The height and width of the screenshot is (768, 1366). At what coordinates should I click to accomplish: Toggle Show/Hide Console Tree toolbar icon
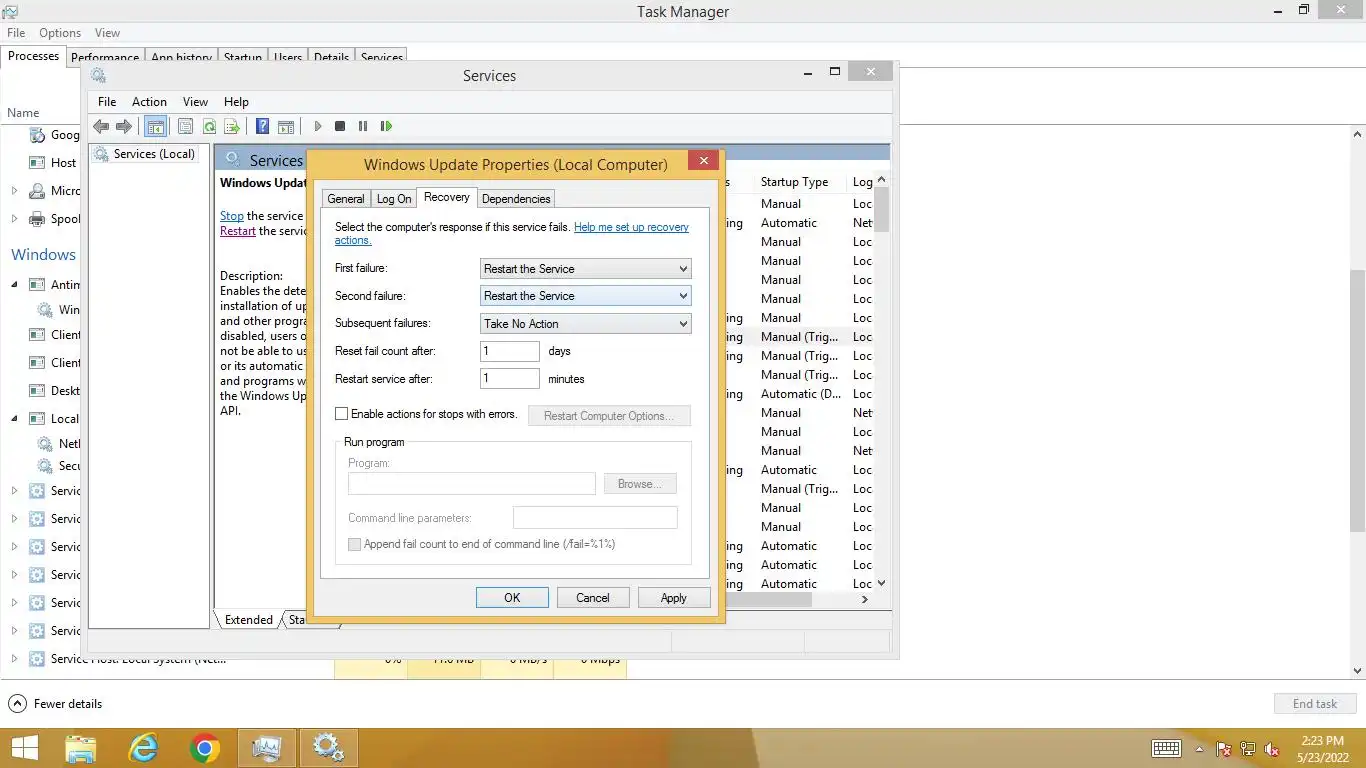pyautogui.click(x=155, y=126)
